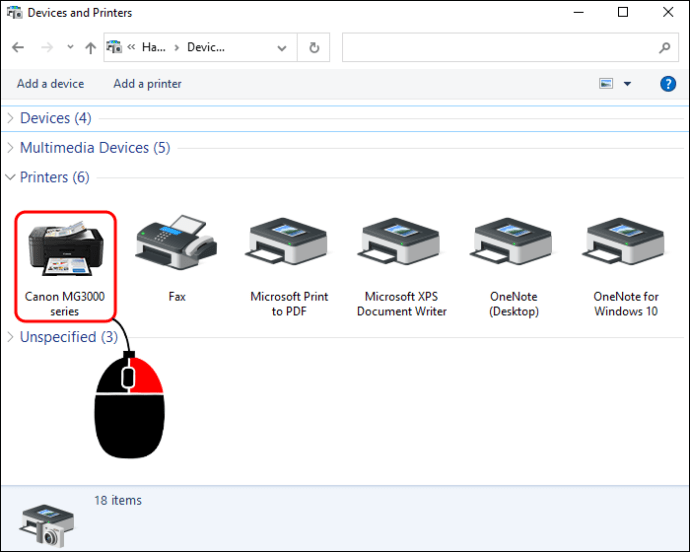Select the Fax device icon
Viewport: 690px width, 552px height.
click(x=177, y=242)
